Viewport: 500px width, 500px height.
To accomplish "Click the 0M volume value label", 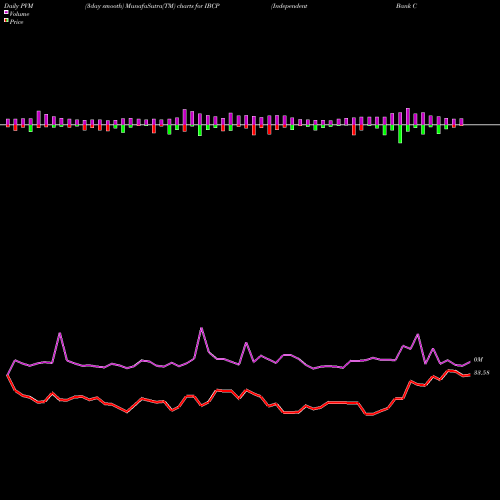I will click(478, 360).
